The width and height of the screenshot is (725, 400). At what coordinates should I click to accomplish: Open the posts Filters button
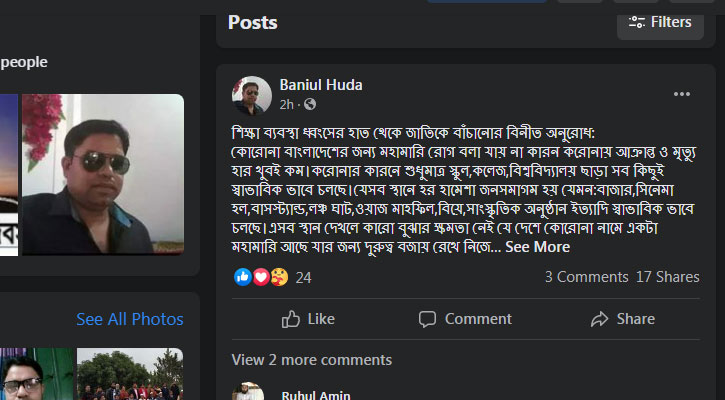[x=660, y=22]
